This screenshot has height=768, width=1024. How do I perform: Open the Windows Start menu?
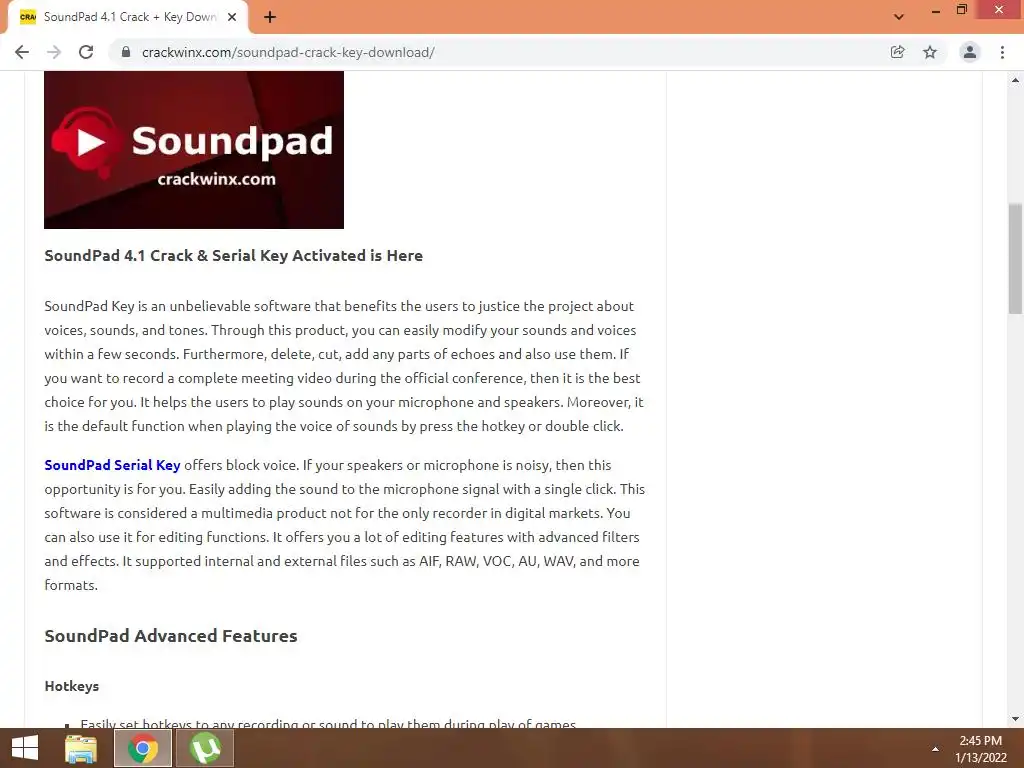25,748
